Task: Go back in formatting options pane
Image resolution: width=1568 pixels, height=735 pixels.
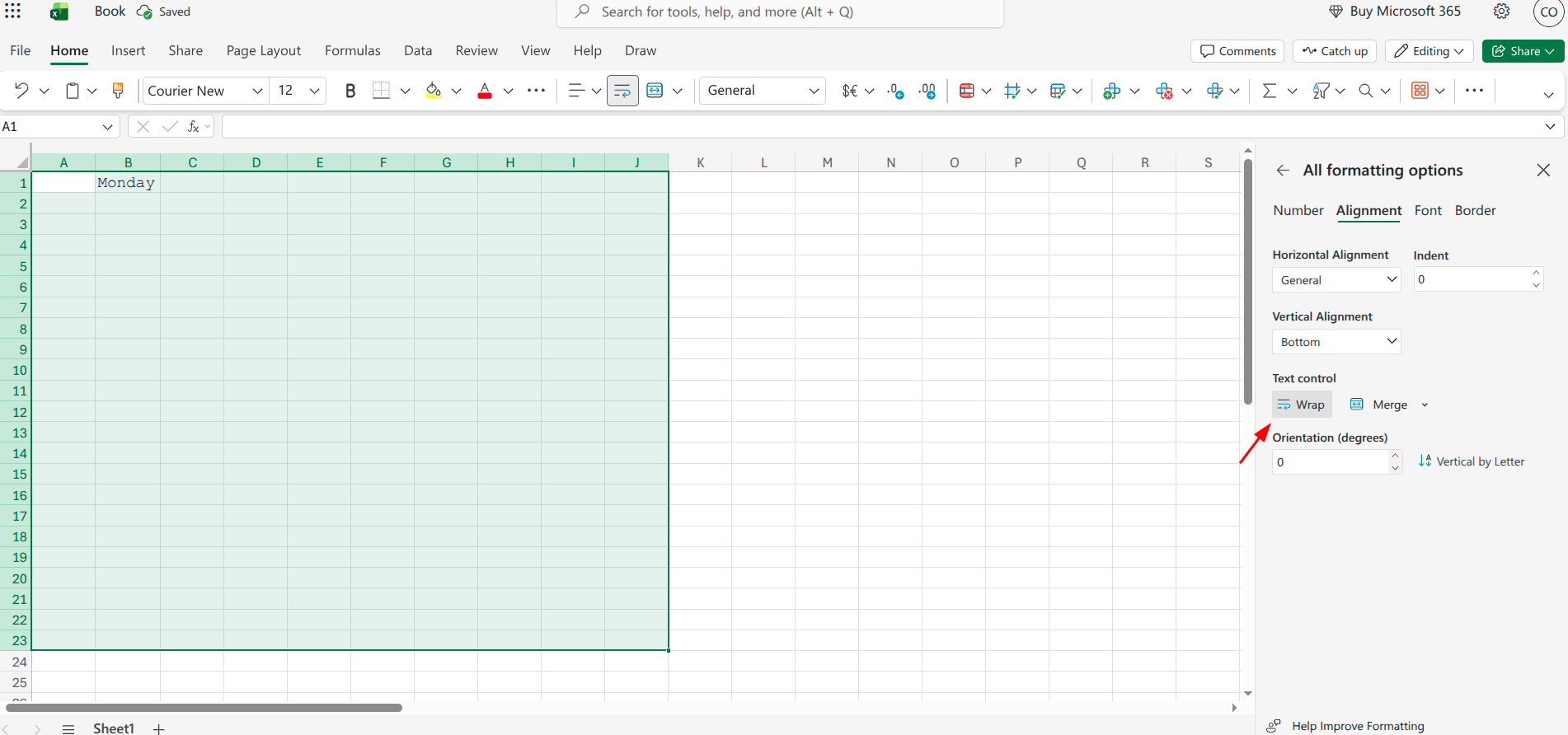Action: pyautogui.click(x=1283, y=171)
